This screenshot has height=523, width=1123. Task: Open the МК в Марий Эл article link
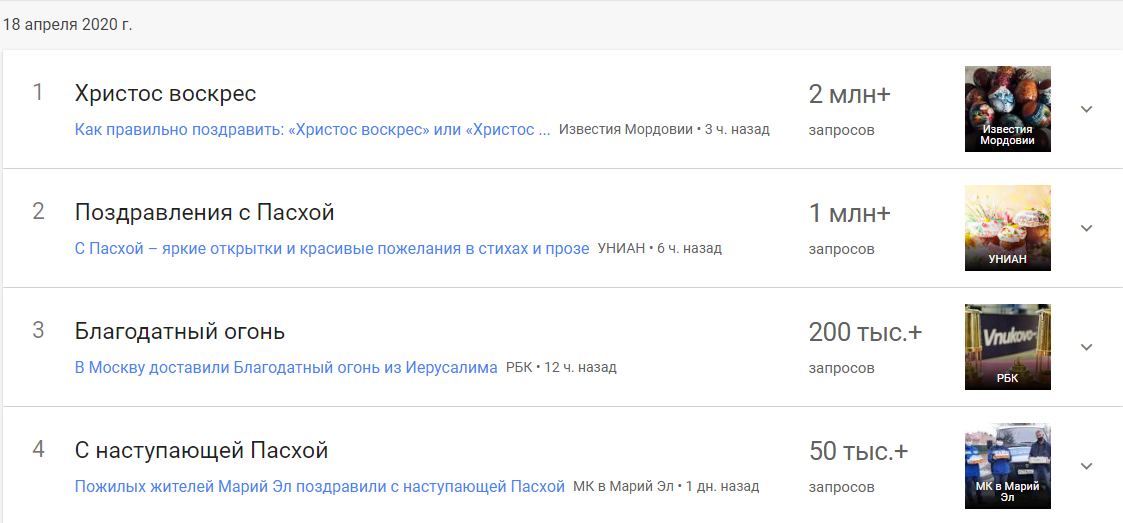[319, 486]
